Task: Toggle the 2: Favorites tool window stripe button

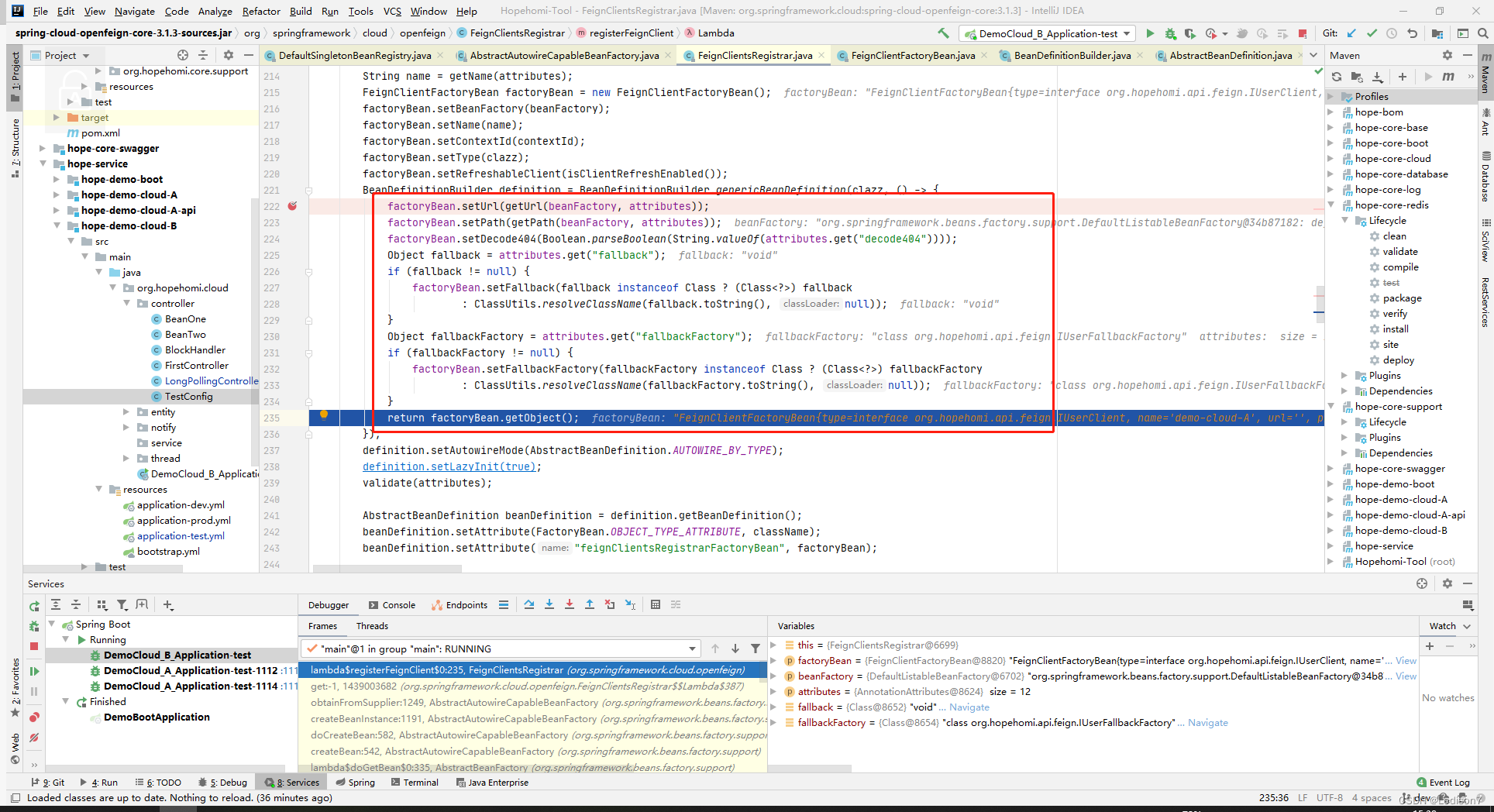Action: point(15,687)
